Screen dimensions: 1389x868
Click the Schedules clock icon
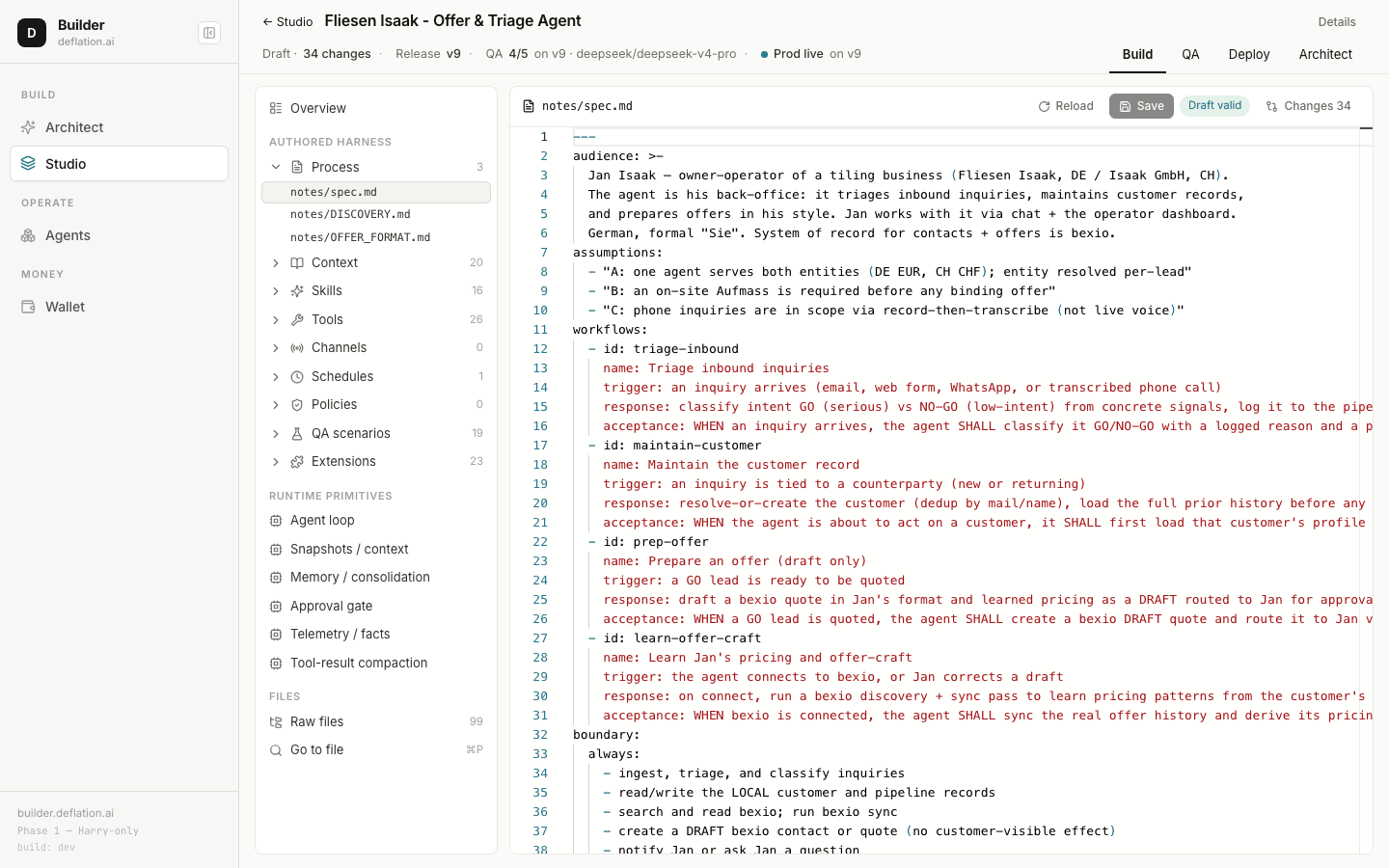coord(297,376)
